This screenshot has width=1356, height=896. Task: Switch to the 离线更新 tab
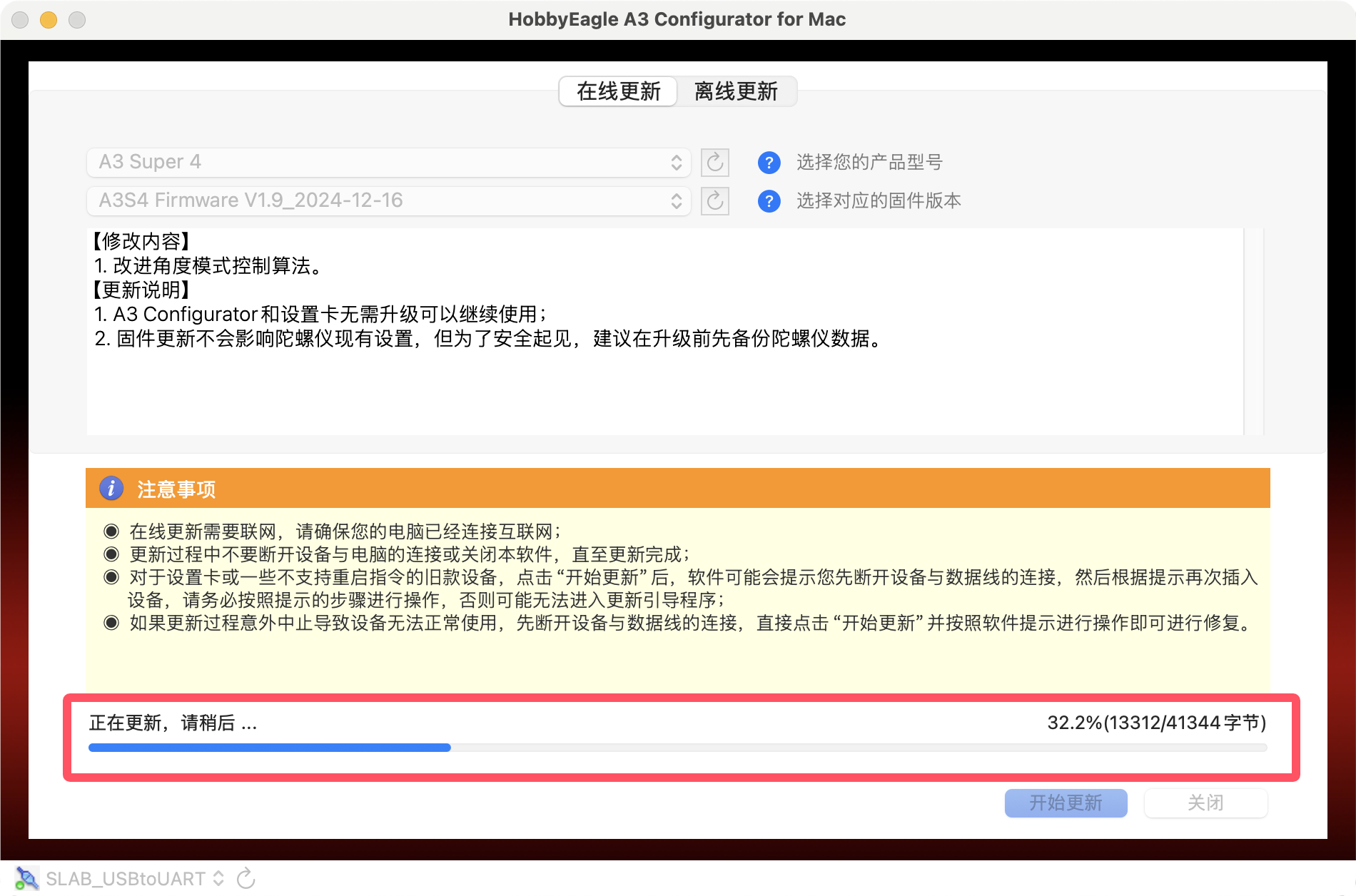(x=736, y=91)
